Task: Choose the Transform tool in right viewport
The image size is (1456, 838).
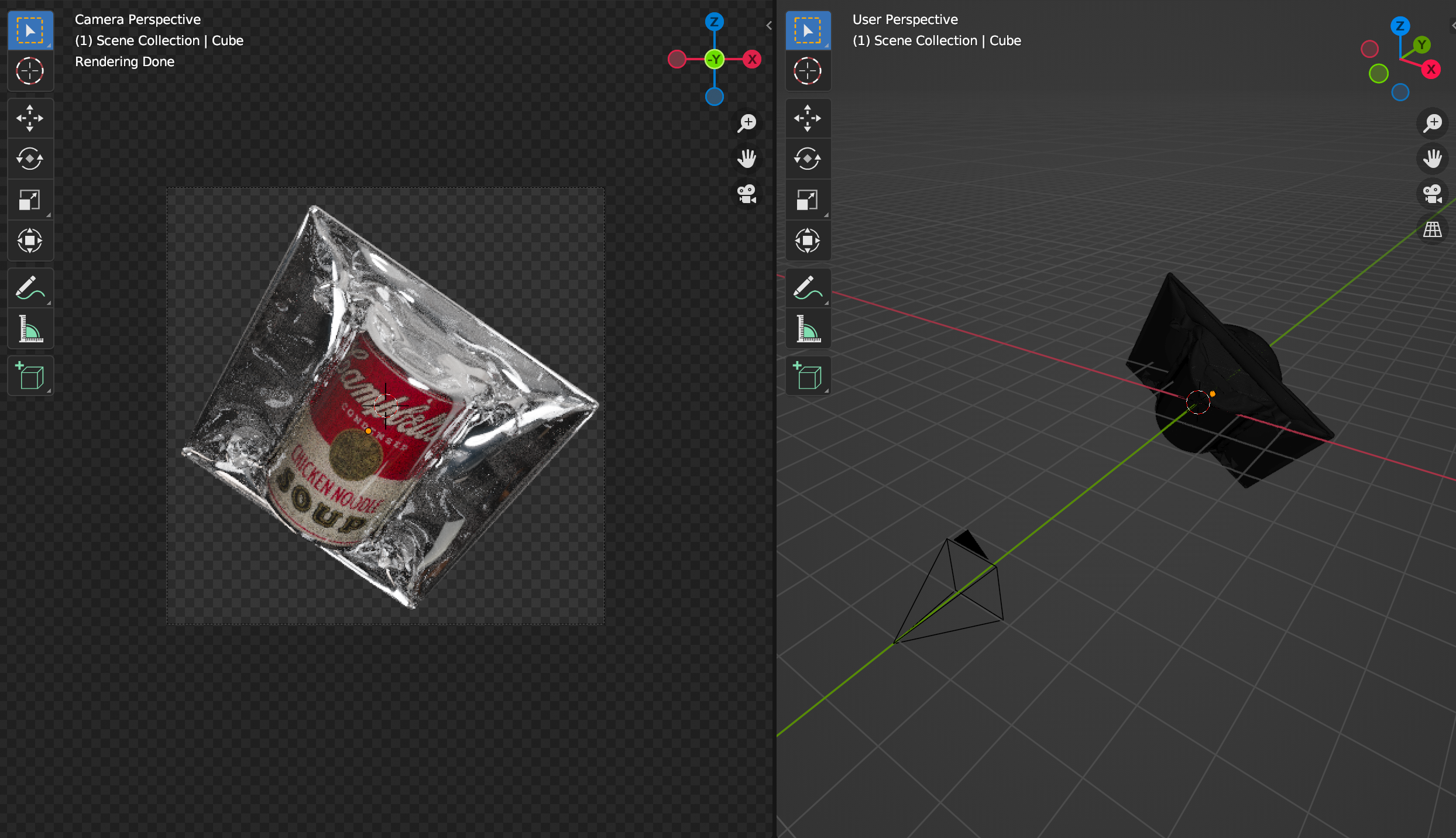Action: [808, 241]
